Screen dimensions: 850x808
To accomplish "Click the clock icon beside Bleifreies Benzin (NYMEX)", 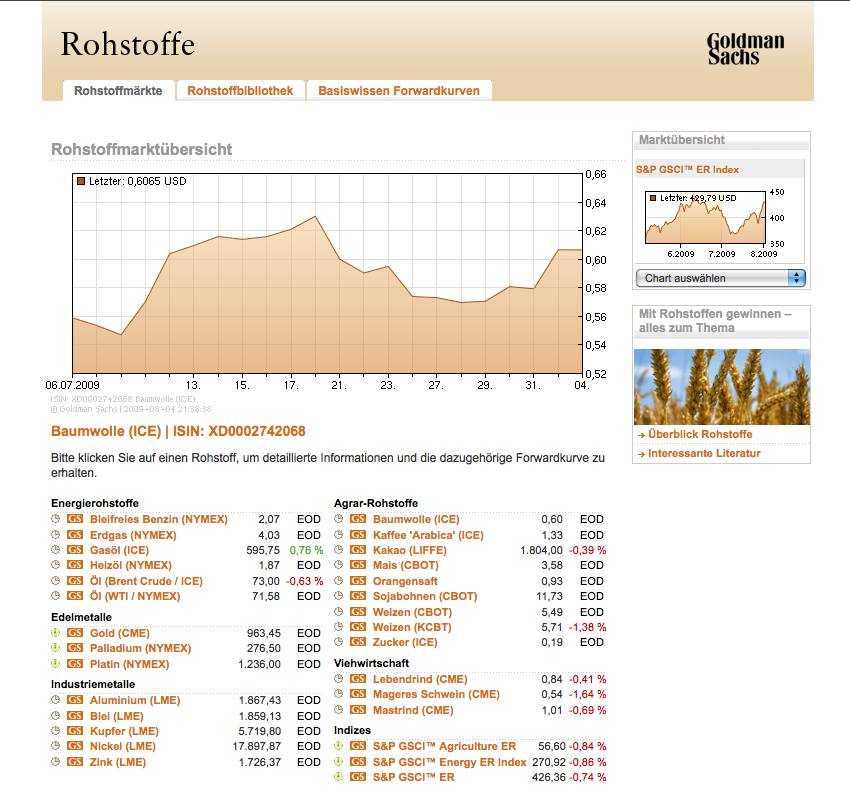I will (55, 519).
